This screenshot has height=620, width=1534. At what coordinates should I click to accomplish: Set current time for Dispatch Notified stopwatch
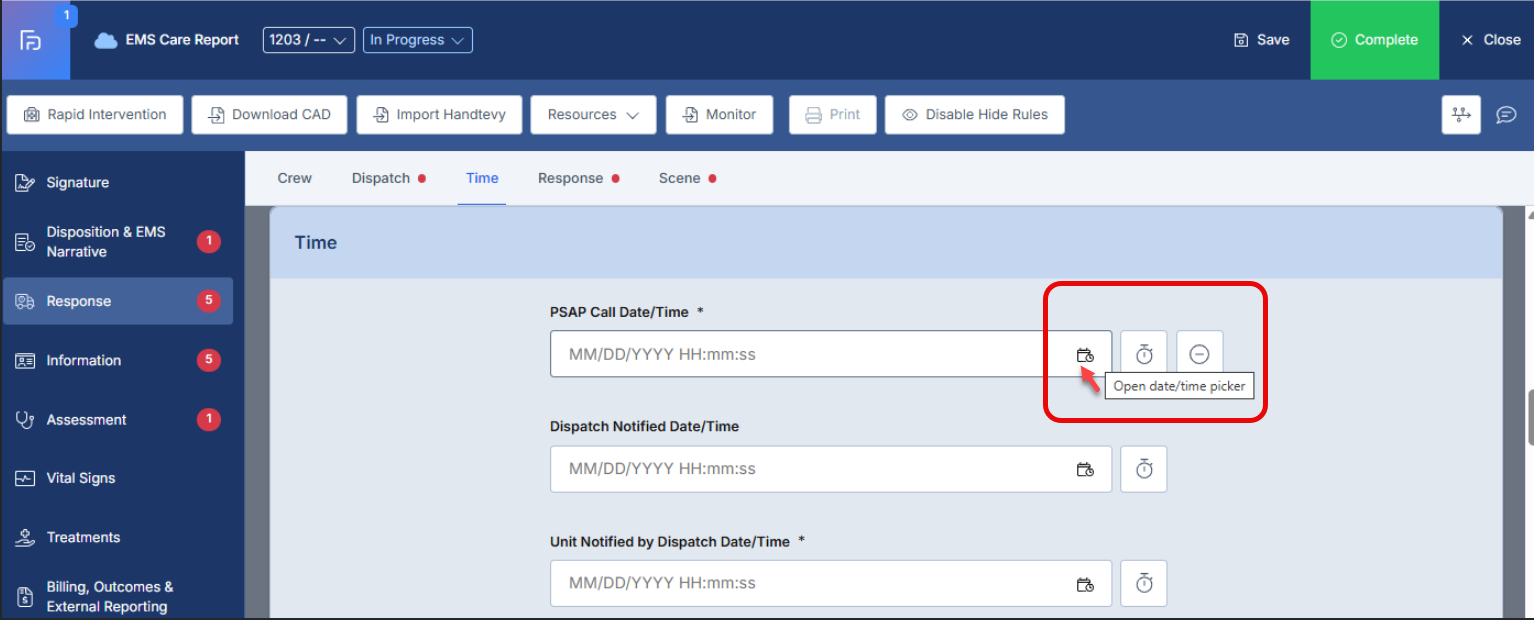1144,469
